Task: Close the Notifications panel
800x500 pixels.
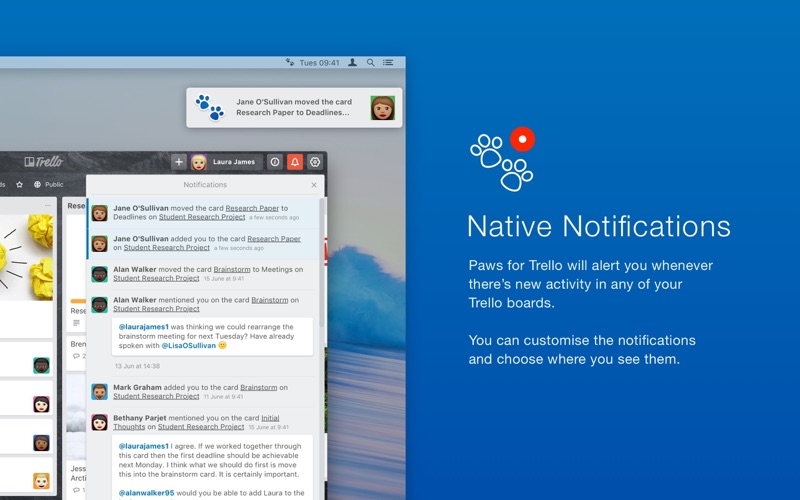Action: click(314, 185)
